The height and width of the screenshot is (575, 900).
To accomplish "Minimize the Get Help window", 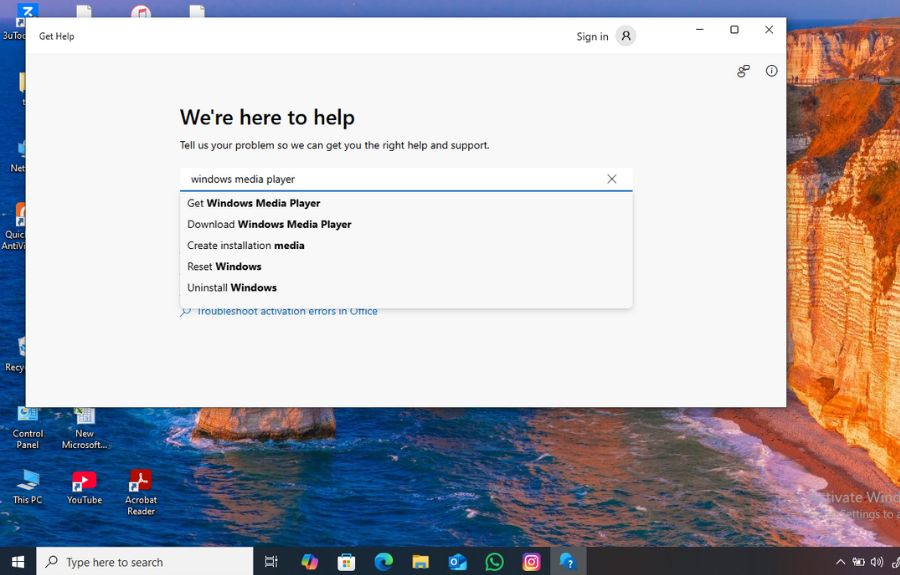I will click(x=700, y=29).
